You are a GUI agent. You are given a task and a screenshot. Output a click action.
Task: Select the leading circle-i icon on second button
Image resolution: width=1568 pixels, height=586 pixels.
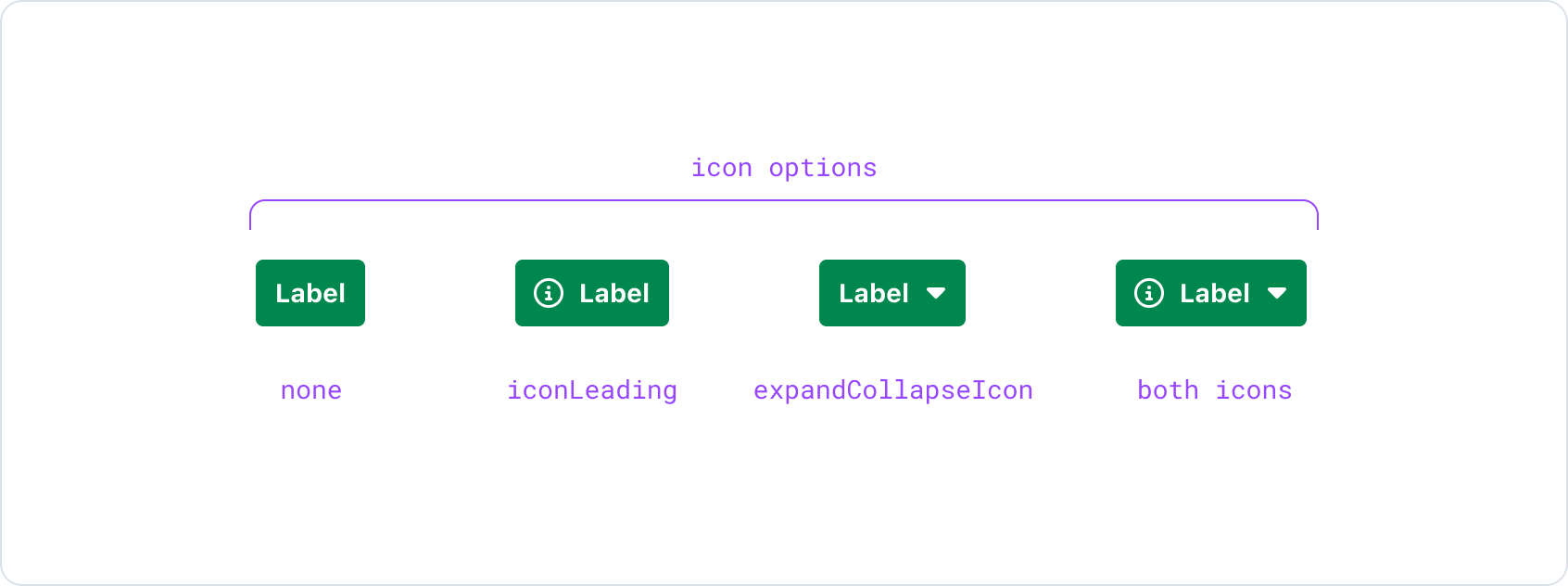549,293
